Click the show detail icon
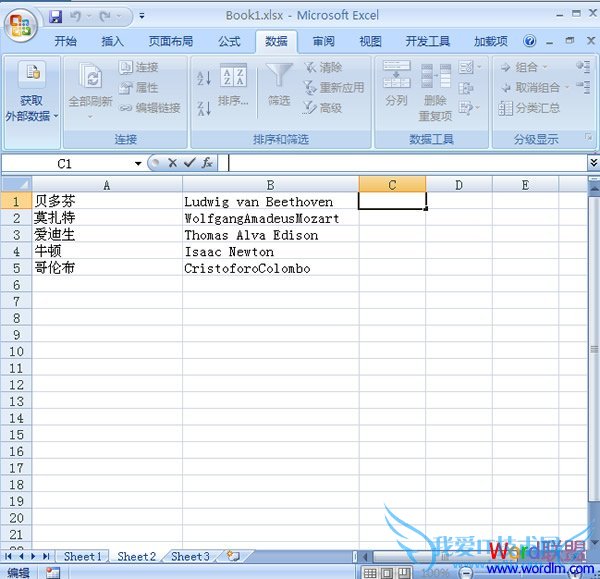600x579 pixels. [583, 67]
